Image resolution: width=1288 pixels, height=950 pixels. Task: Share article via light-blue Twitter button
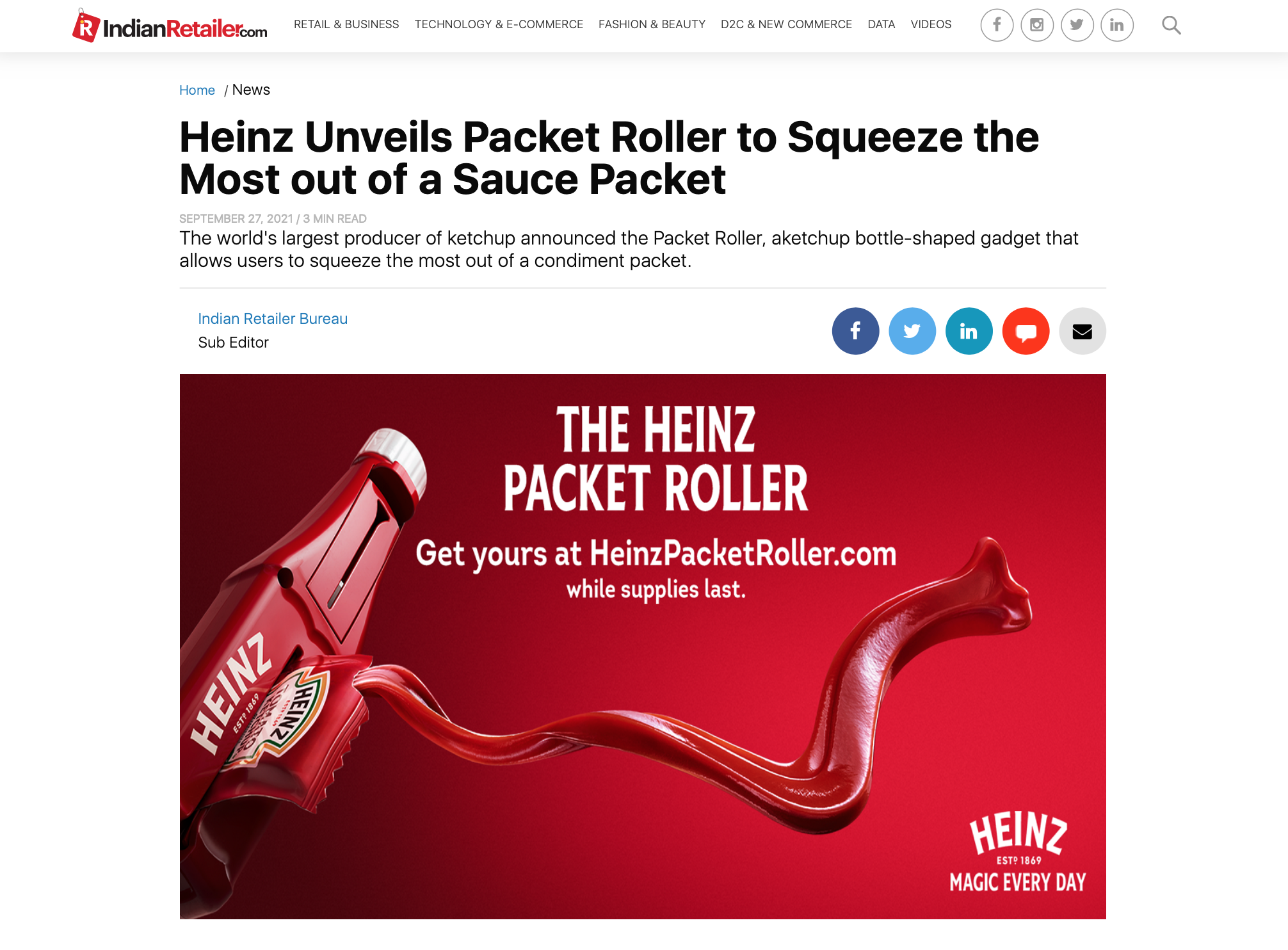pyautogui.click(x=912, y=331)
